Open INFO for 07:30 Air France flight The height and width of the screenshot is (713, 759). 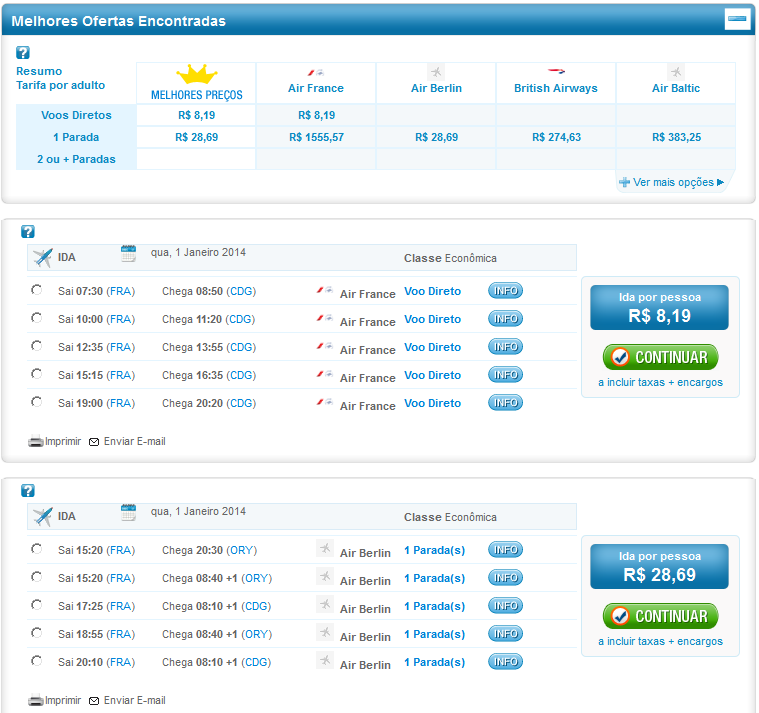tap(505, 290)
